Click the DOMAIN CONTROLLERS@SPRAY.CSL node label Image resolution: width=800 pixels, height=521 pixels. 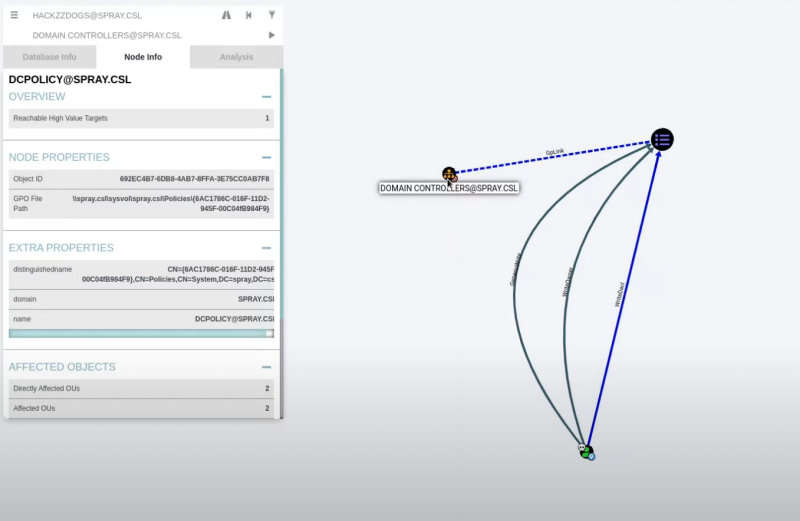tap(449, 188)
